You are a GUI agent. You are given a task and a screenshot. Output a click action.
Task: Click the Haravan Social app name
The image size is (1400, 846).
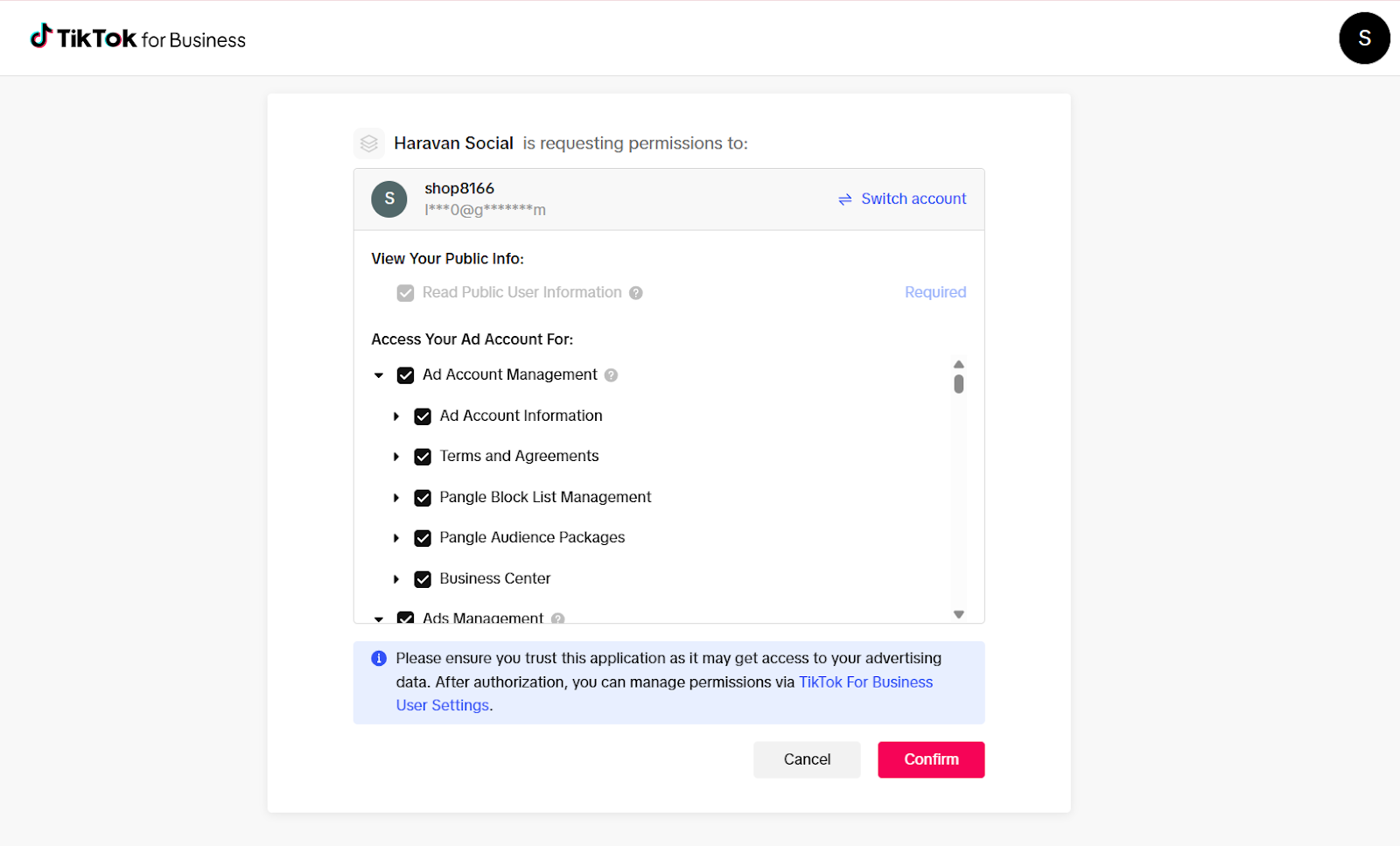click(x=453, y=143)
